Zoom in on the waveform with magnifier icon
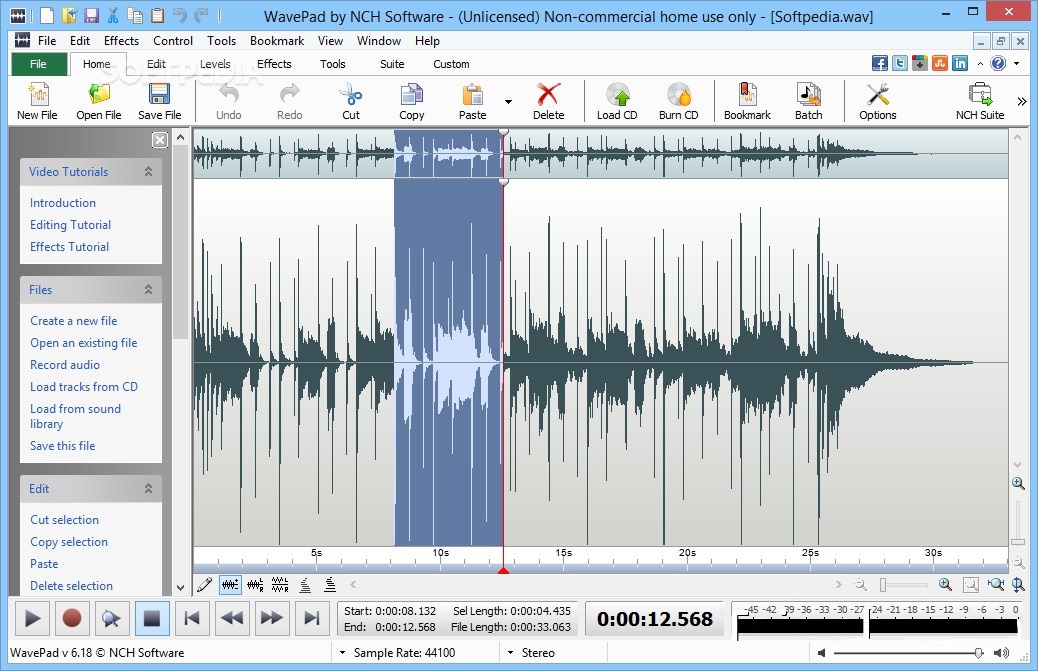1038x671 pixels. (x=944, y=585)
